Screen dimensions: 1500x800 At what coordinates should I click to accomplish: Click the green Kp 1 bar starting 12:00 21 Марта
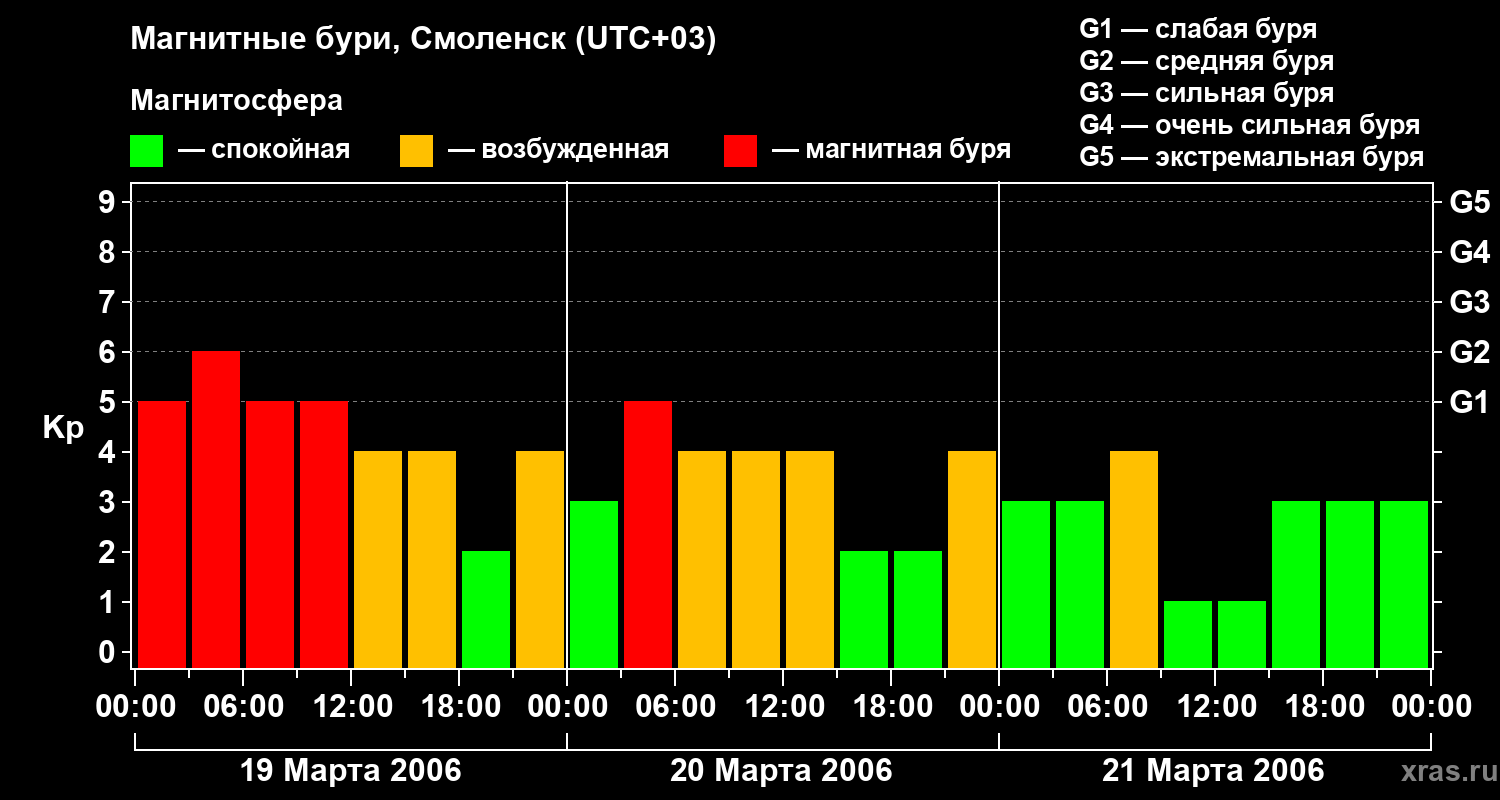click(1242, 634)
